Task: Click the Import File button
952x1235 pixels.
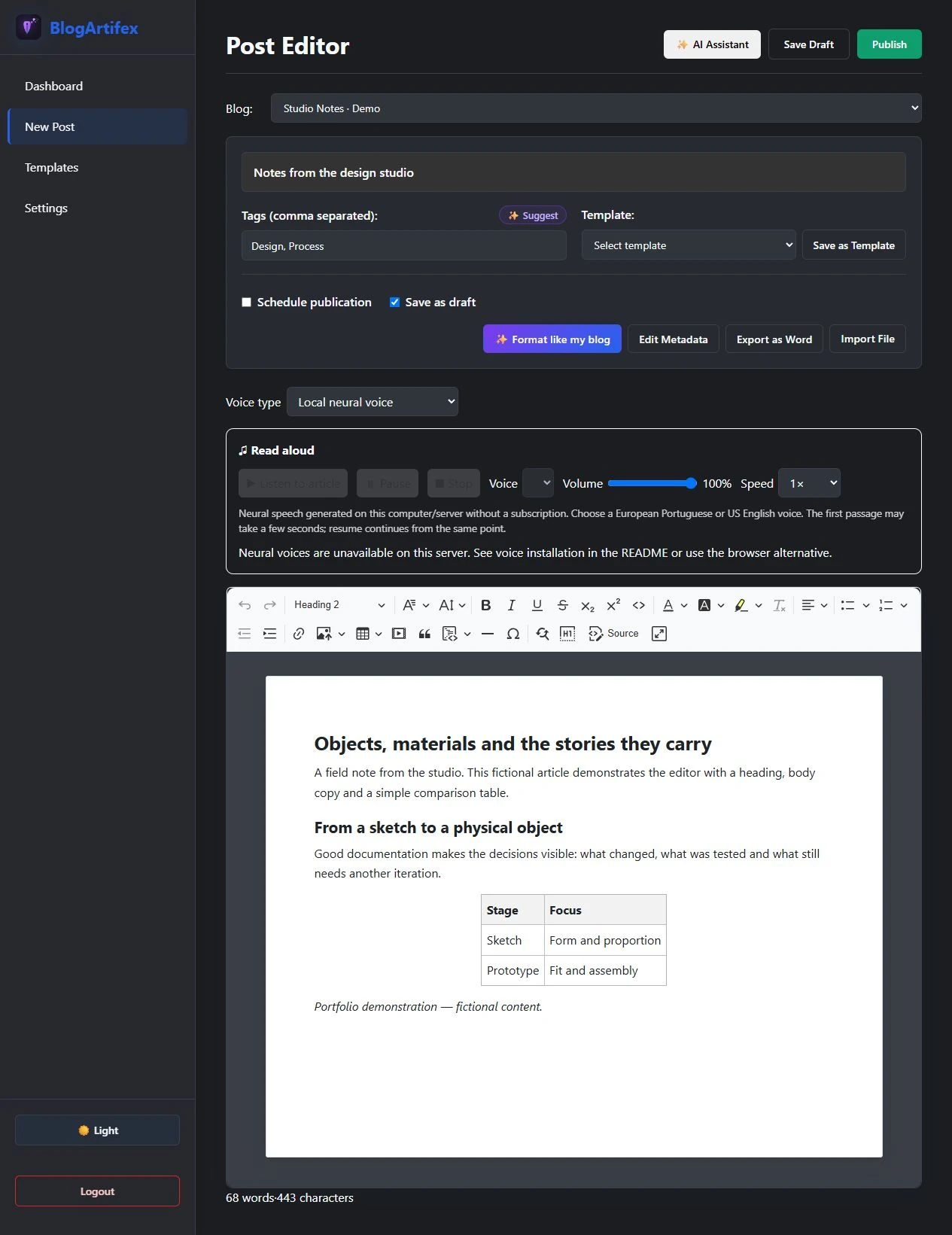Action: [x=868, y=339]
